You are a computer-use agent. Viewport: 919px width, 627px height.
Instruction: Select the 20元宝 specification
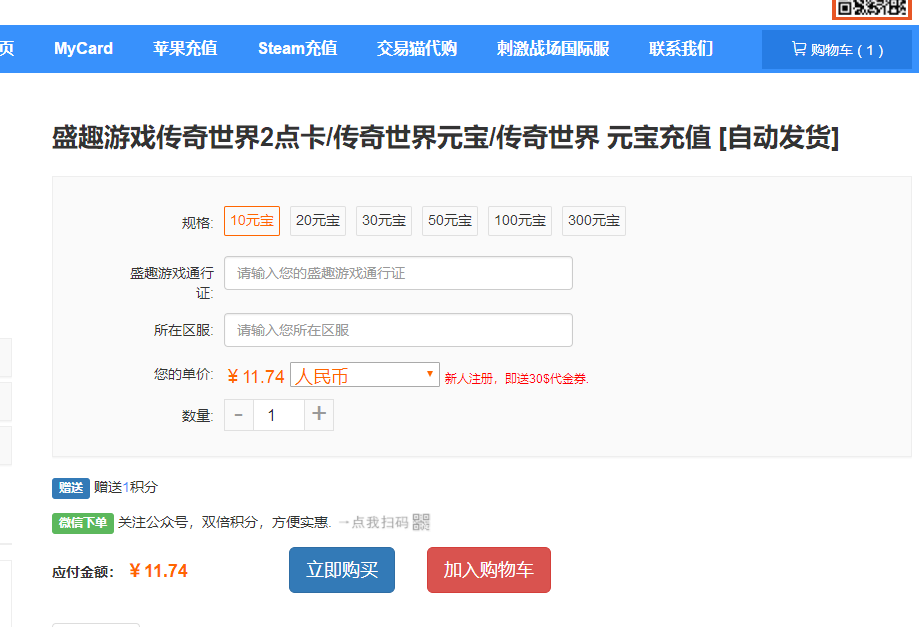point(318,221)
